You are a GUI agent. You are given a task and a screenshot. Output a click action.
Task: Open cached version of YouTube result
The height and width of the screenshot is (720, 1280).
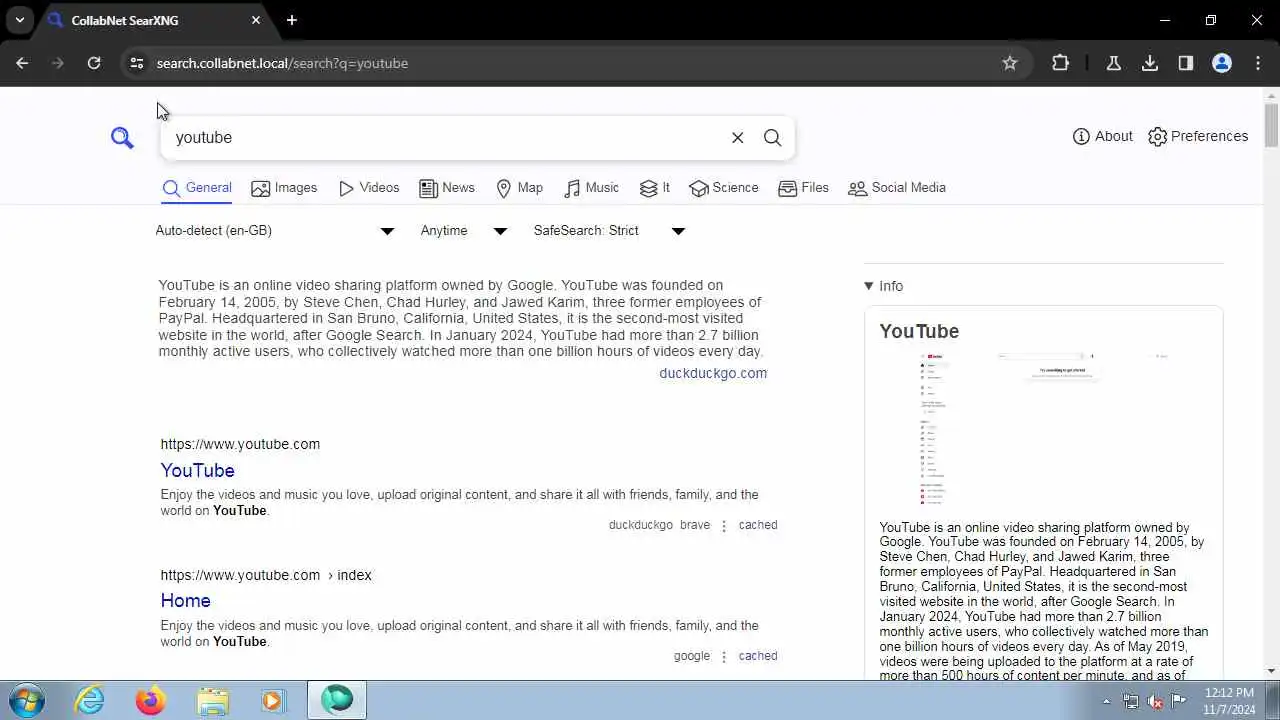[x=758, y=525]
